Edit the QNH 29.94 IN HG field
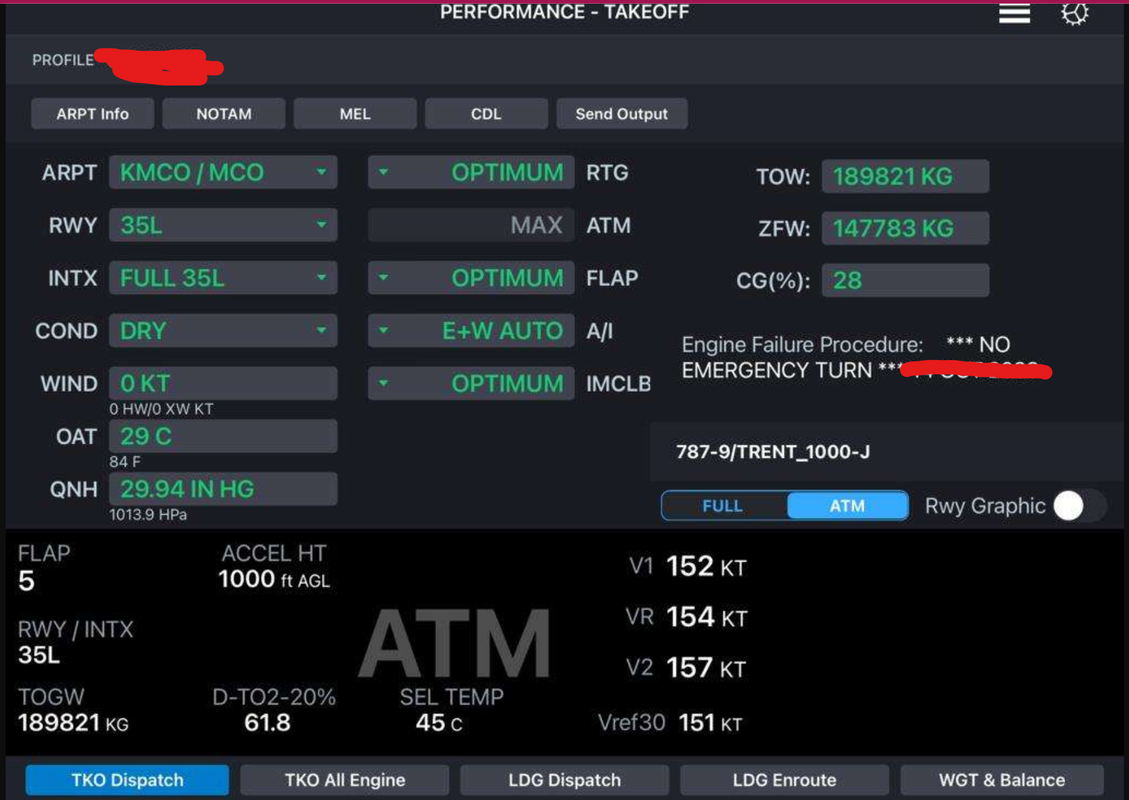Viewport: 1129px width, 800px height. point(223,489)
